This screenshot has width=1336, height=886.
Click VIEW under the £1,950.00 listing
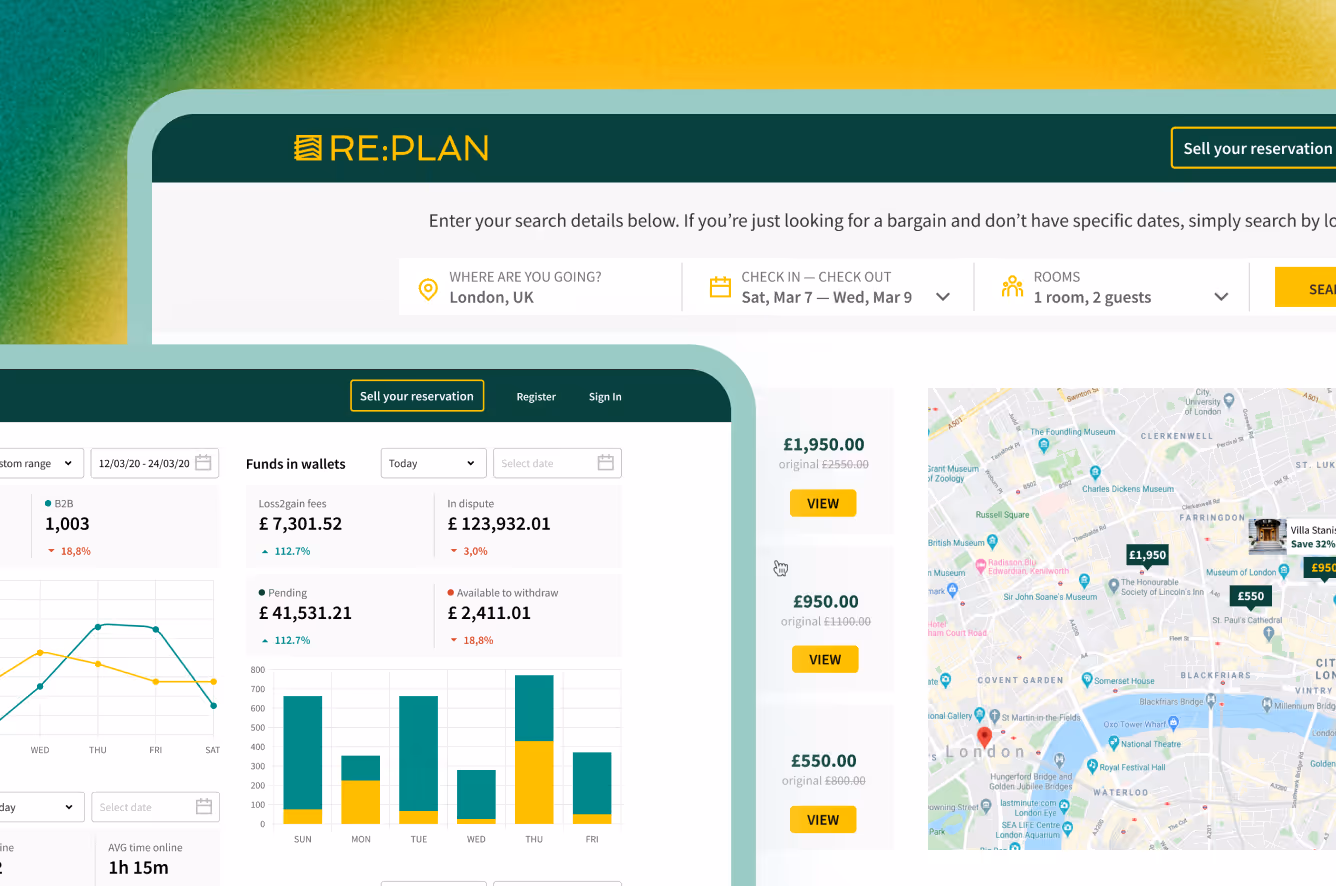tap(823, 503)
